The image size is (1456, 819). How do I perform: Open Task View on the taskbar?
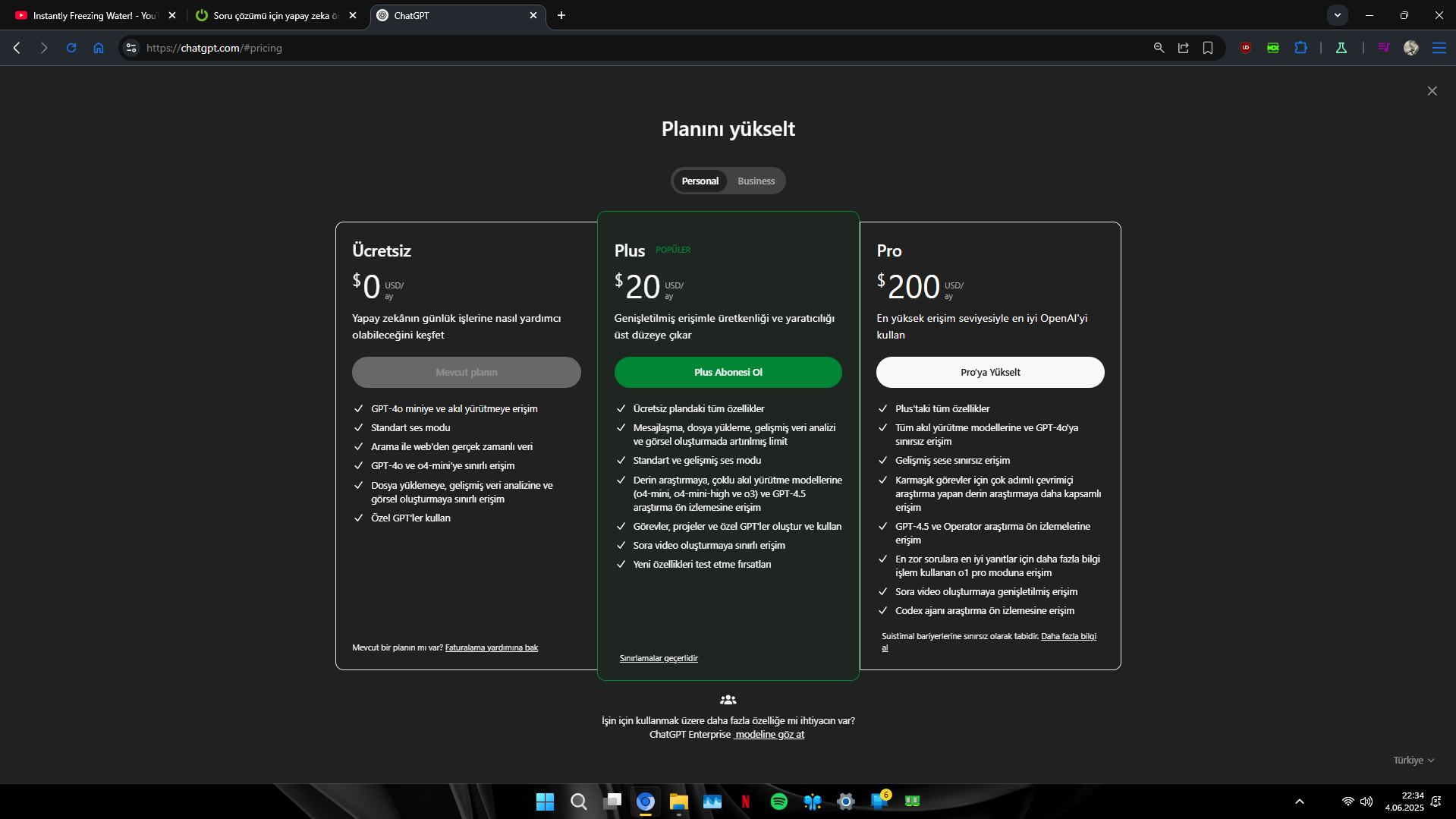click(612, 802)
